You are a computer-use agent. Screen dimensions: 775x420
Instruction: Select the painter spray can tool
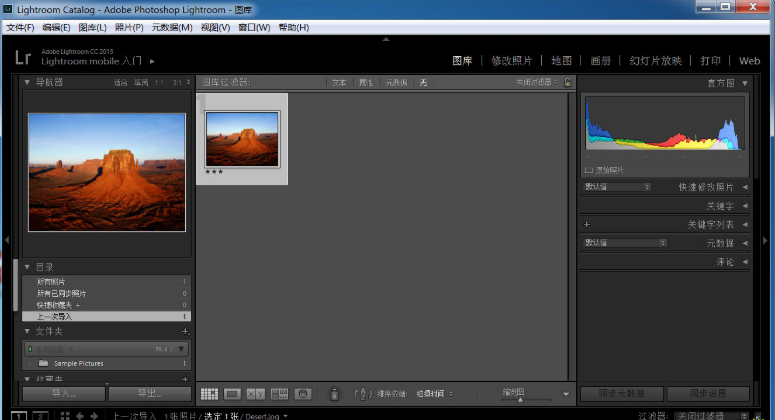(335, 393)
